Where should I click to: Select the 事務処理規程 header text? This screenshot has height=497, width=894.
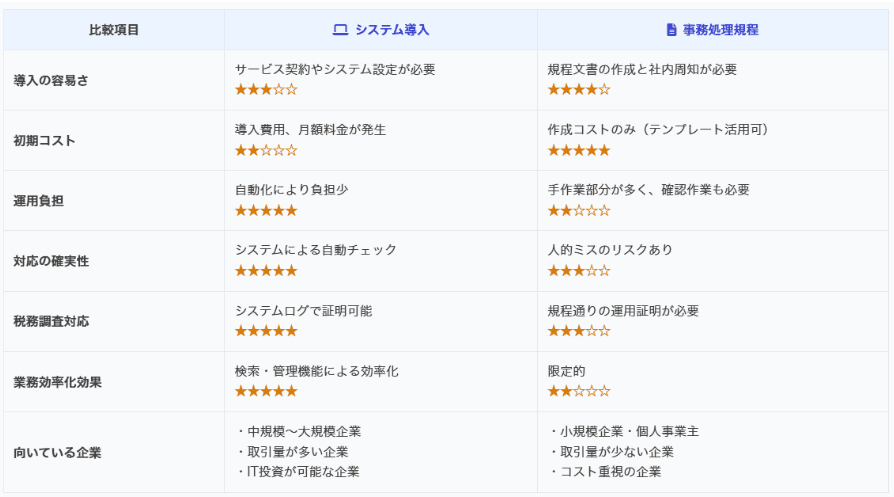[720, 30]
